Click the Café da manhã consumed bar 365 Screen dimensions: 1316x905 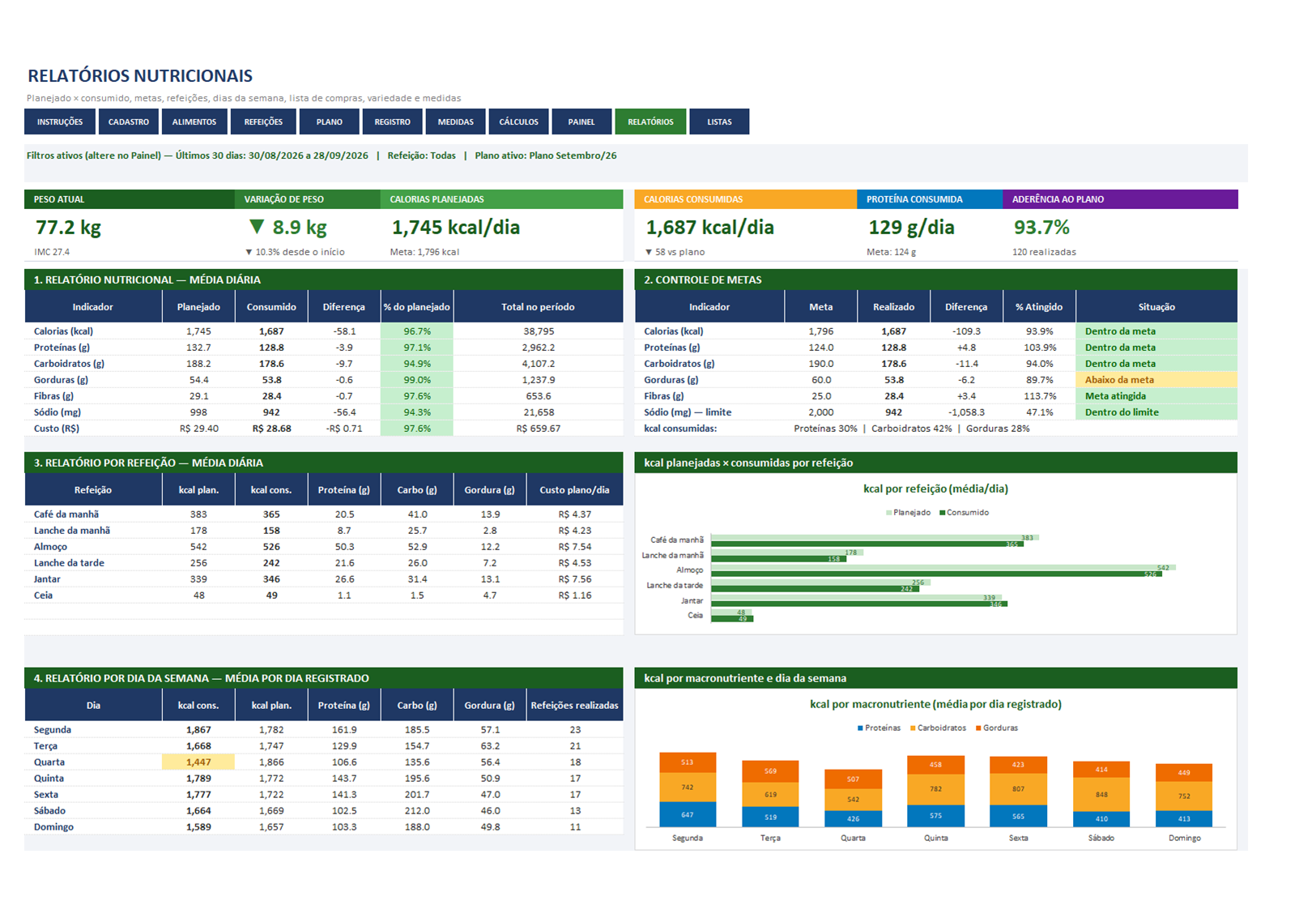pyautogui.click(x=867, y=544)
